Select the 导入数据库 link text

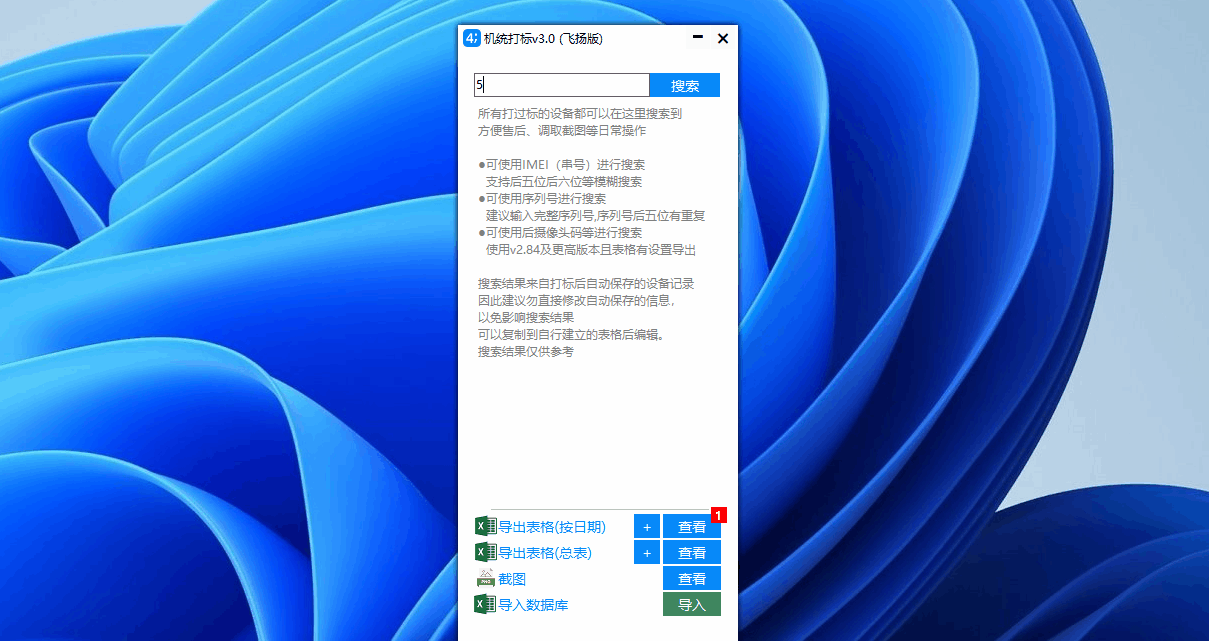pyautogui.click(x=534, y=605)
